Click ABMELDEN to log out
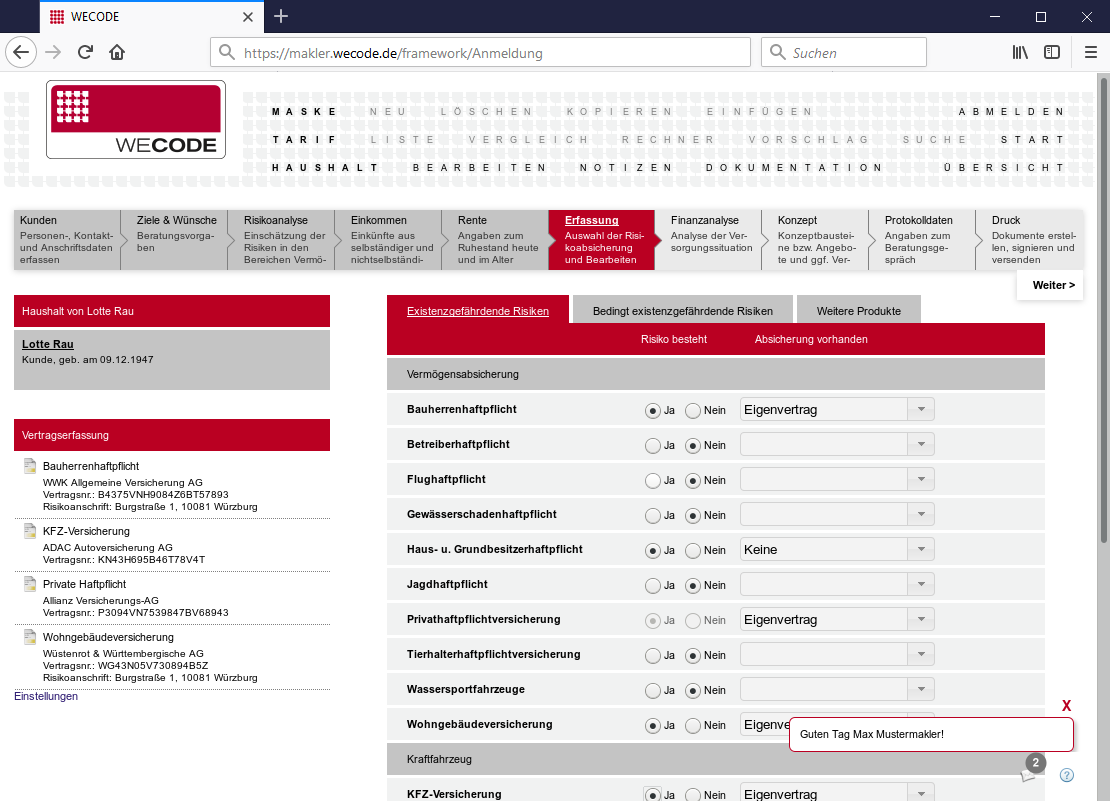This screenshot has height=801, width=1110. pyautogui.click(x=1011, y=111)
